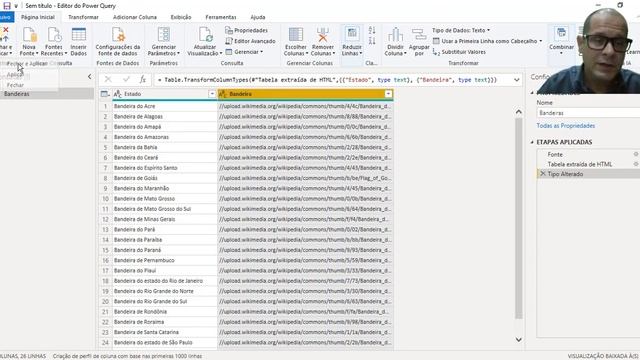Open Tipo de Dados: Texto dropdown
Screen dimensions: 640x360
coord(461,30)
